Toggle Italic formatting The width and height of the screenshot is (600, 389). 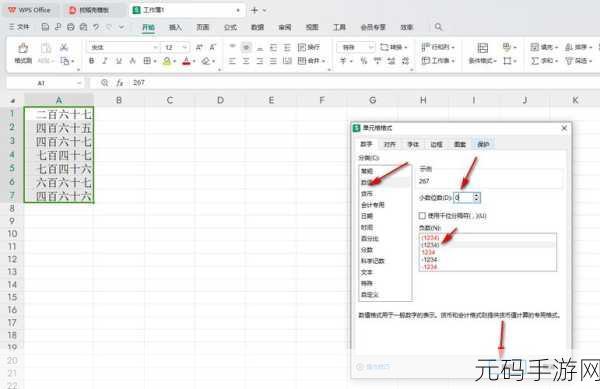(105, 61)
